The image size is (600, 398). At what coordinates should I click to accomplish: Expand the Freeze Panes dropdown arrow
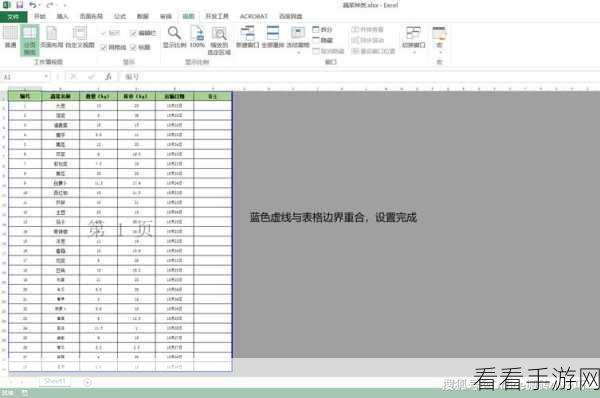(298, 52)
